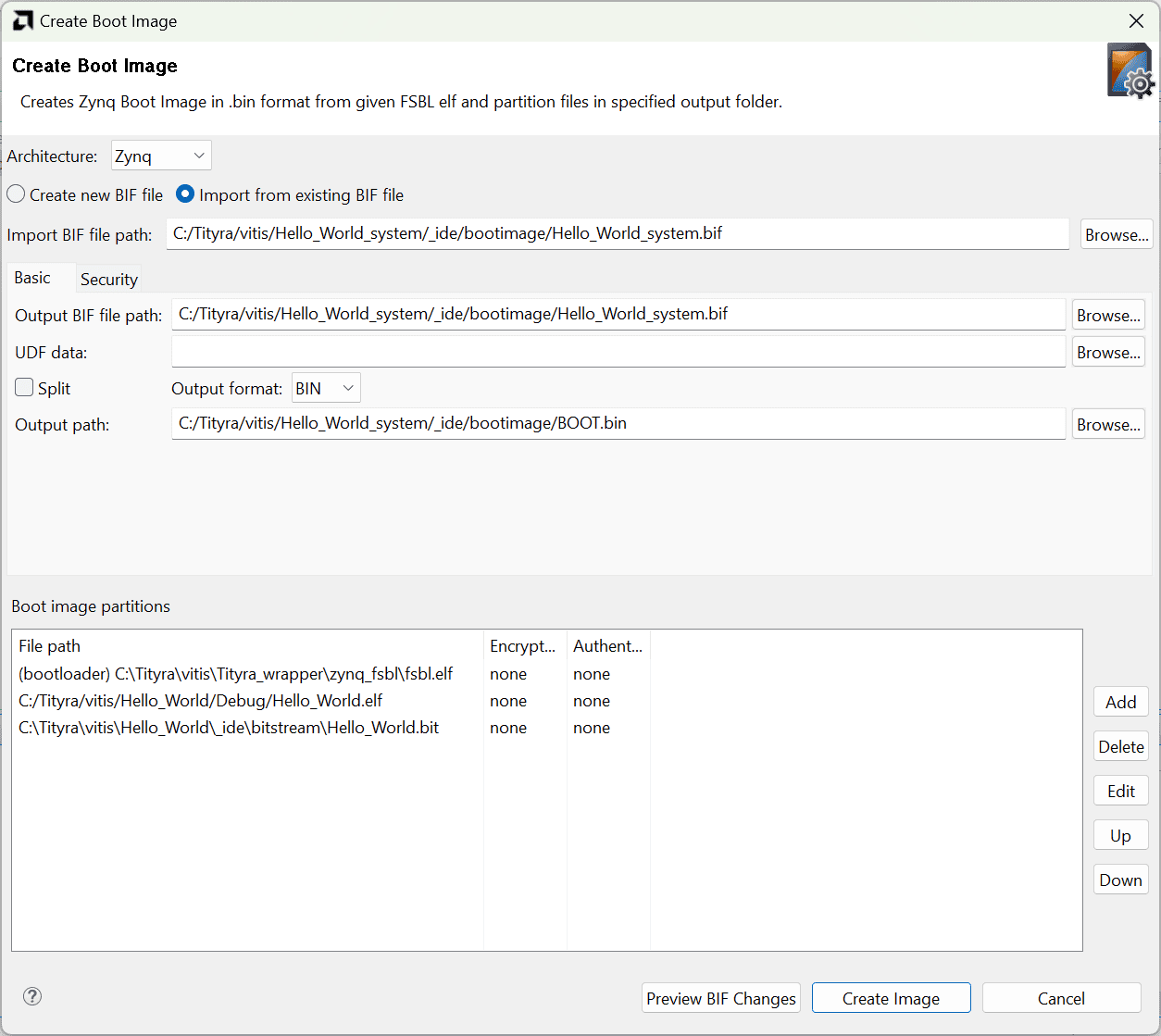Screen dimensions: 1161x1036
Task: Click the AMD logo in title bar
Action: click(22, 20)
